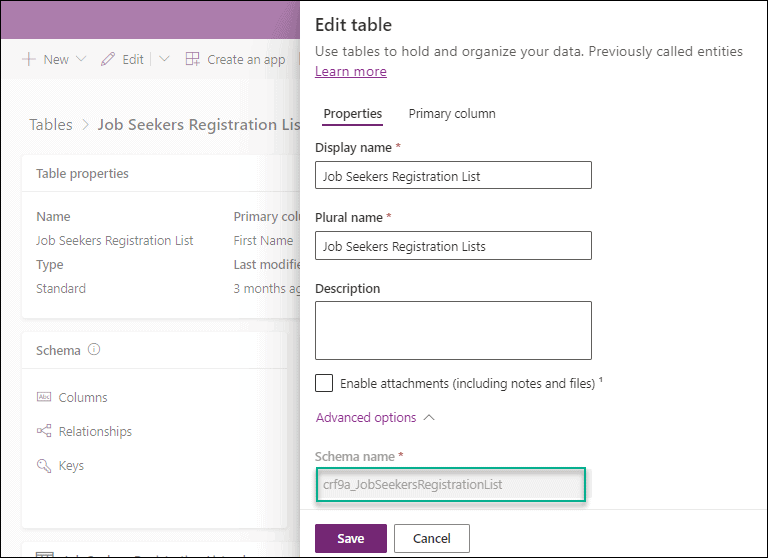The image size is (768, 558).
Task: Save the table changes
Action: coord(351,538)
